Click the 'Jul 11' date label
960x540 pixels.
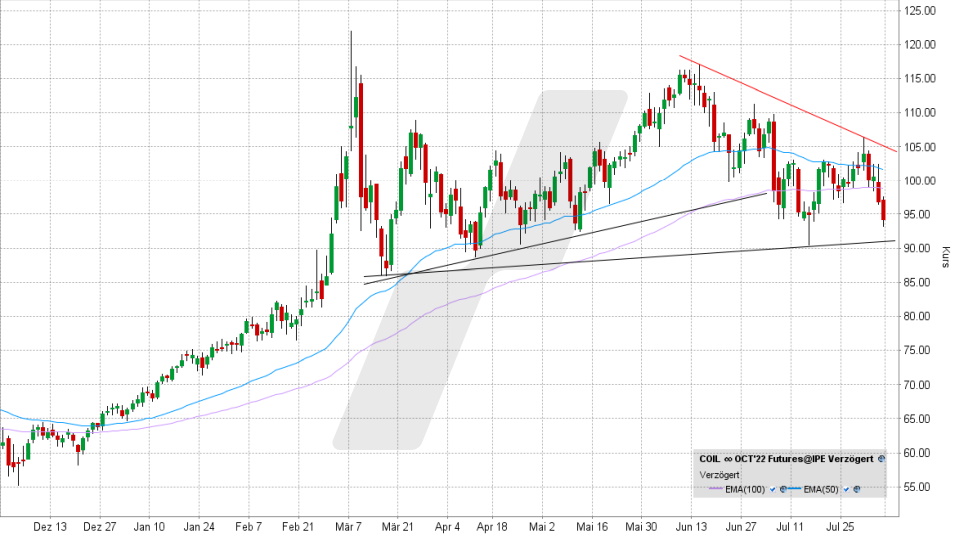point(790,527)
